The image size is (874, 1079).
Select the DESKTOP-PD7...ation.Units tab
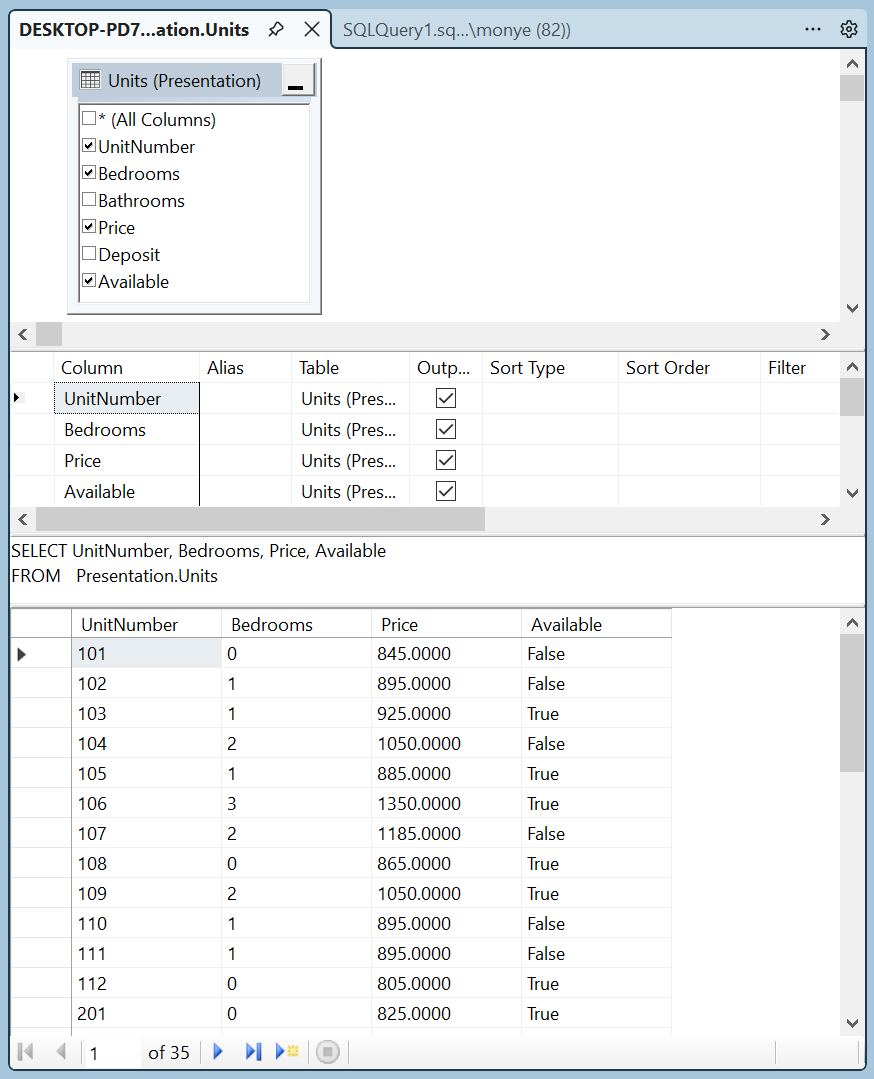[x=134, y=30]
